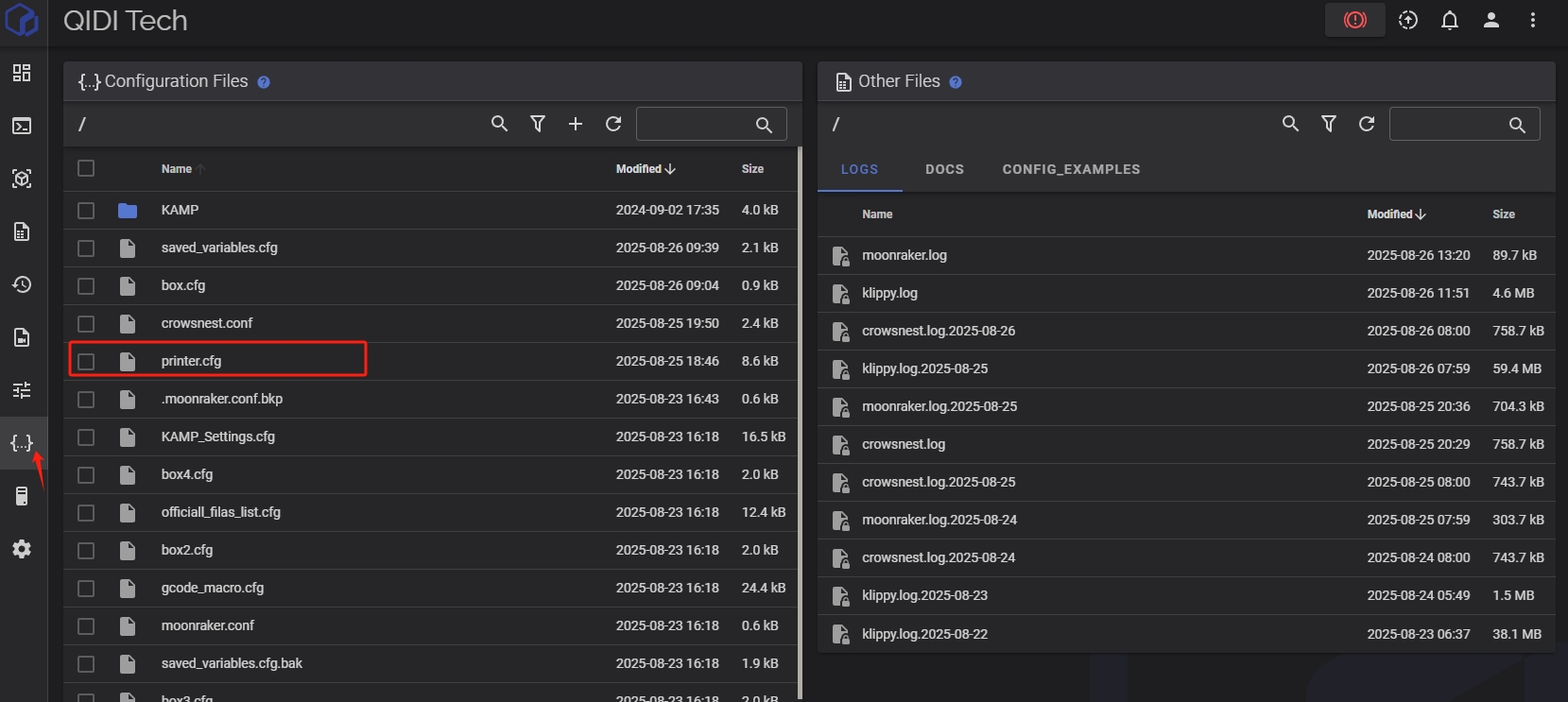Toggle the select-all checkbox in Configuration Files header

[x=86, y=168]
